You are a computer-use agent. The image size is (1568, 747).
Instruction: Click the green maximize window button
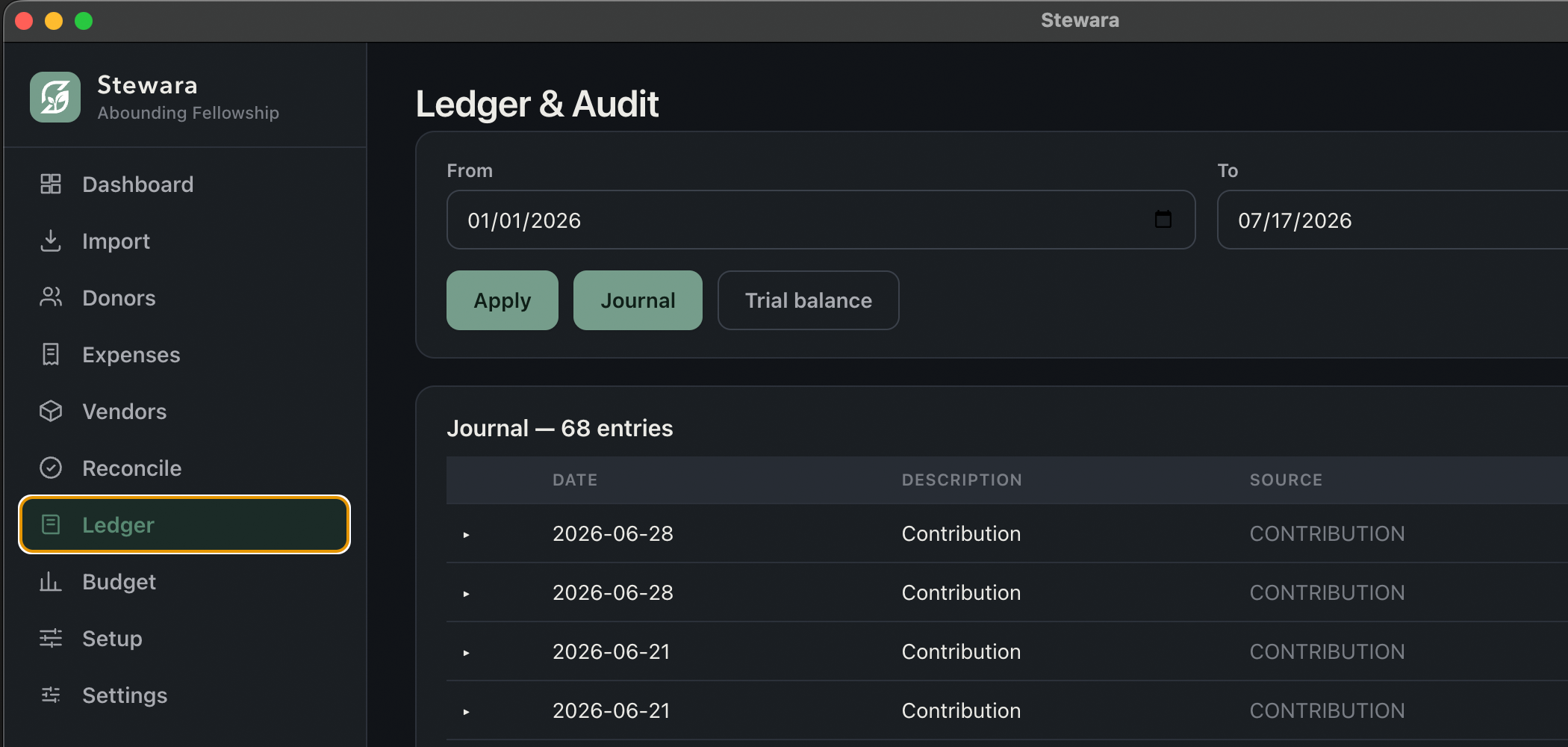pos(84,21)
